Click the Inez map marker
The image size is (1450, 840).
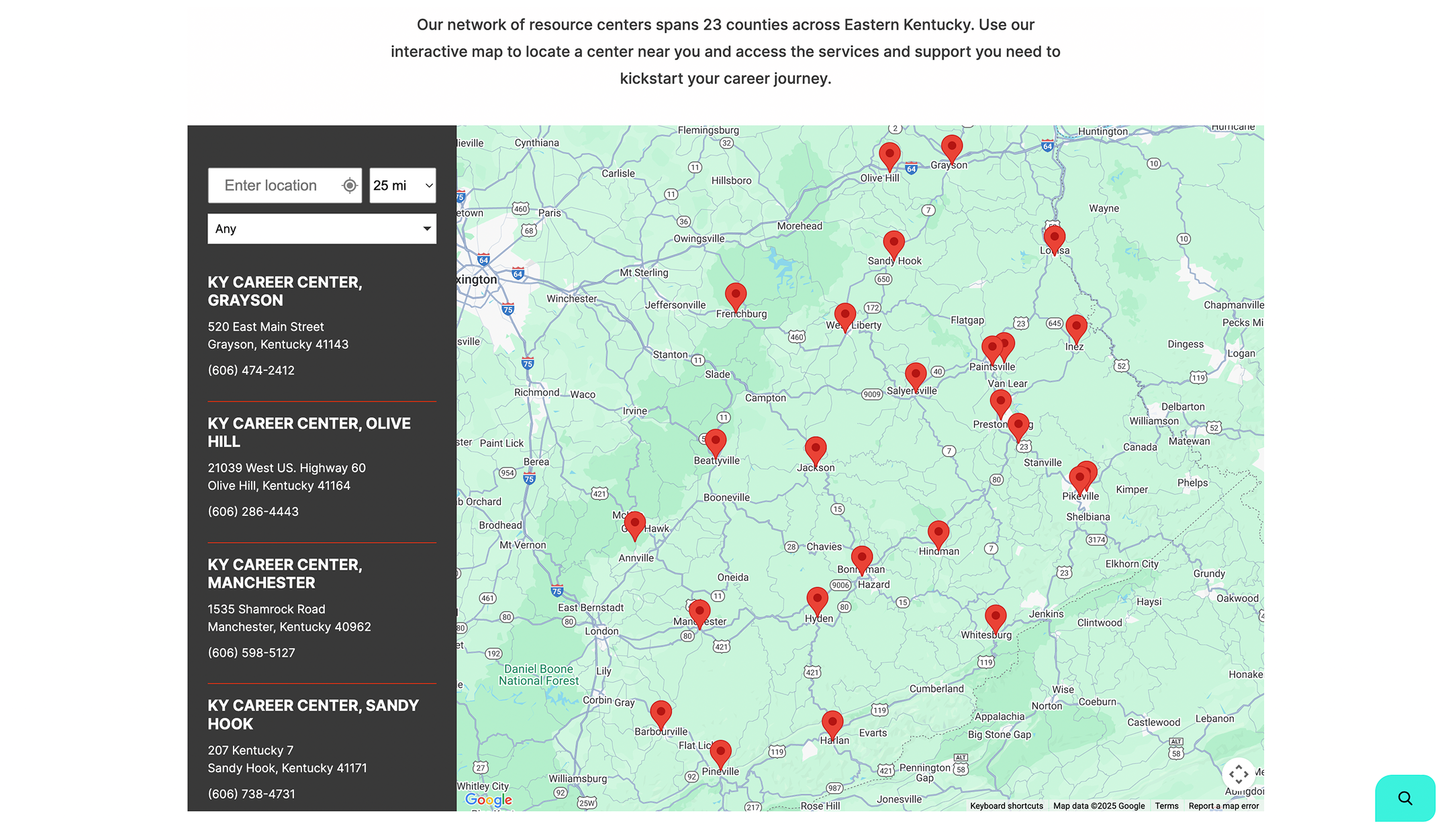1076,329
